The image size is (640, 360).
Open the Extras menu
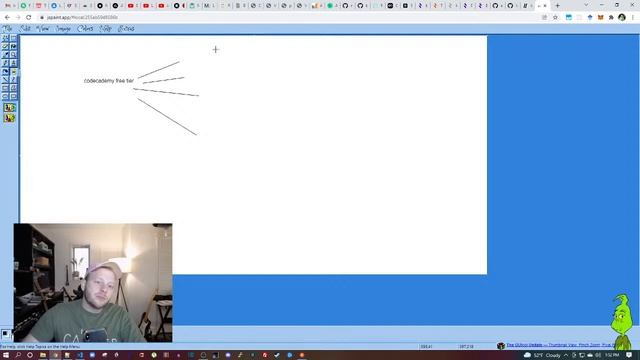(x=126, y=29)
